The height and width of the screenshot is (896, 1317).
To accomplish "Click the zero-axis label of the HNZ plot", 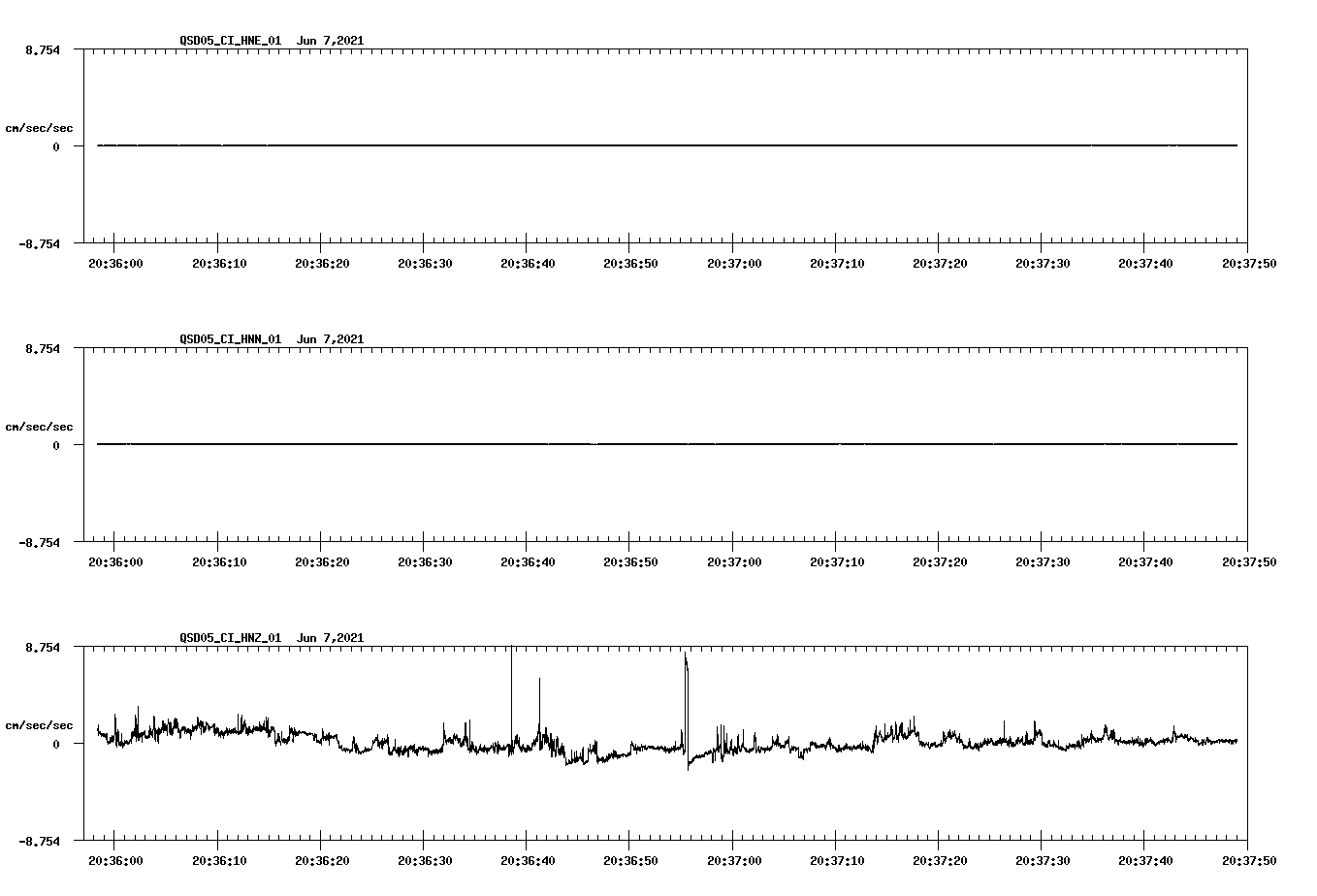I will click(x=56, y=745).
